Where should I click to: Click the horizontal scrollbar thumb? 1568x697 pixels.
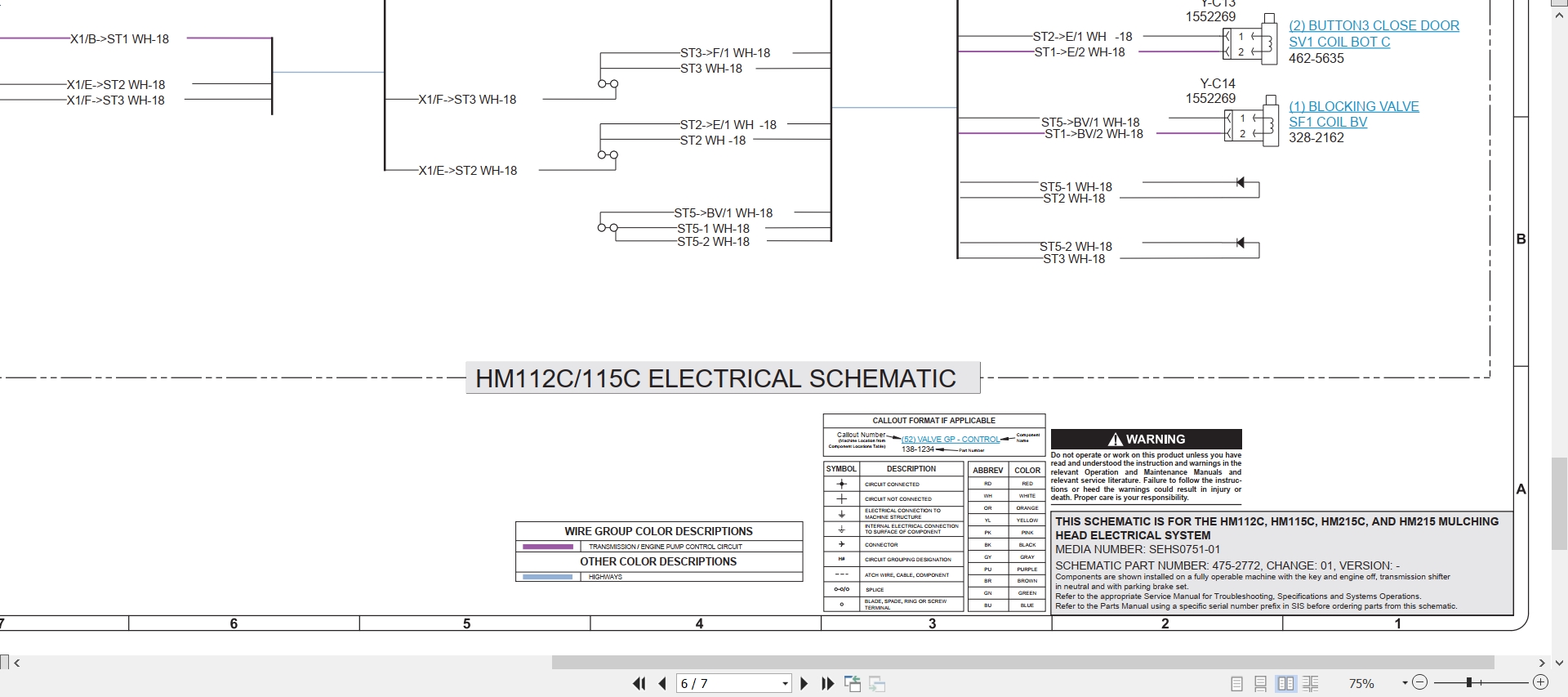(x=1022, y=663)
